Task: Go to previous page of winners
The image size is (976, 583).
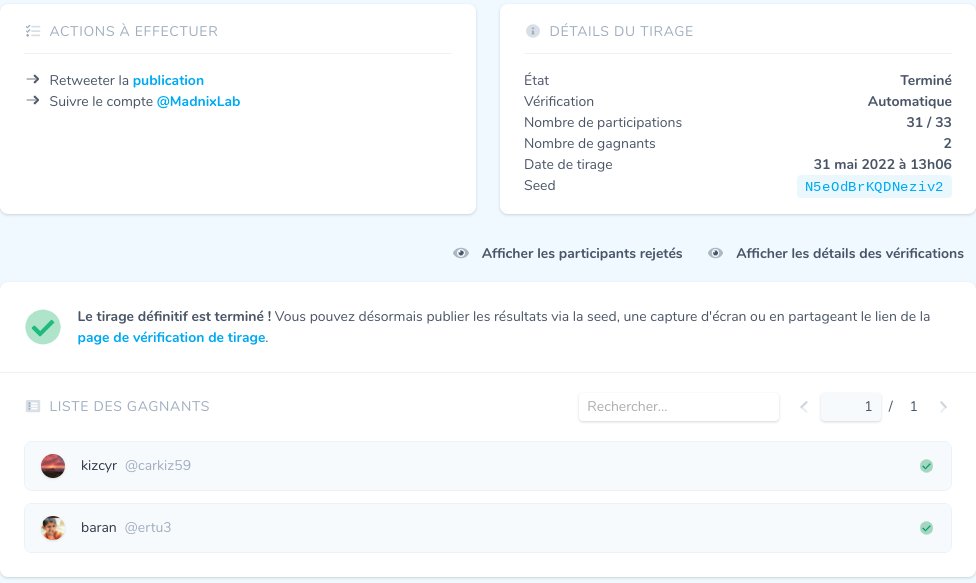Action: [804, 407]
